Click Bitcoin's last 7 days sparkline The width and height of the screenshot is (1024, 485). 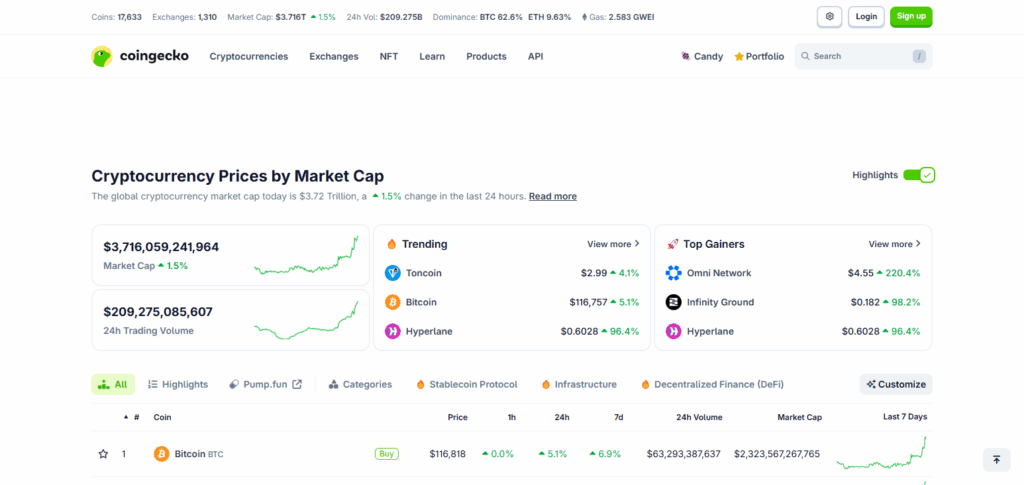881,453
